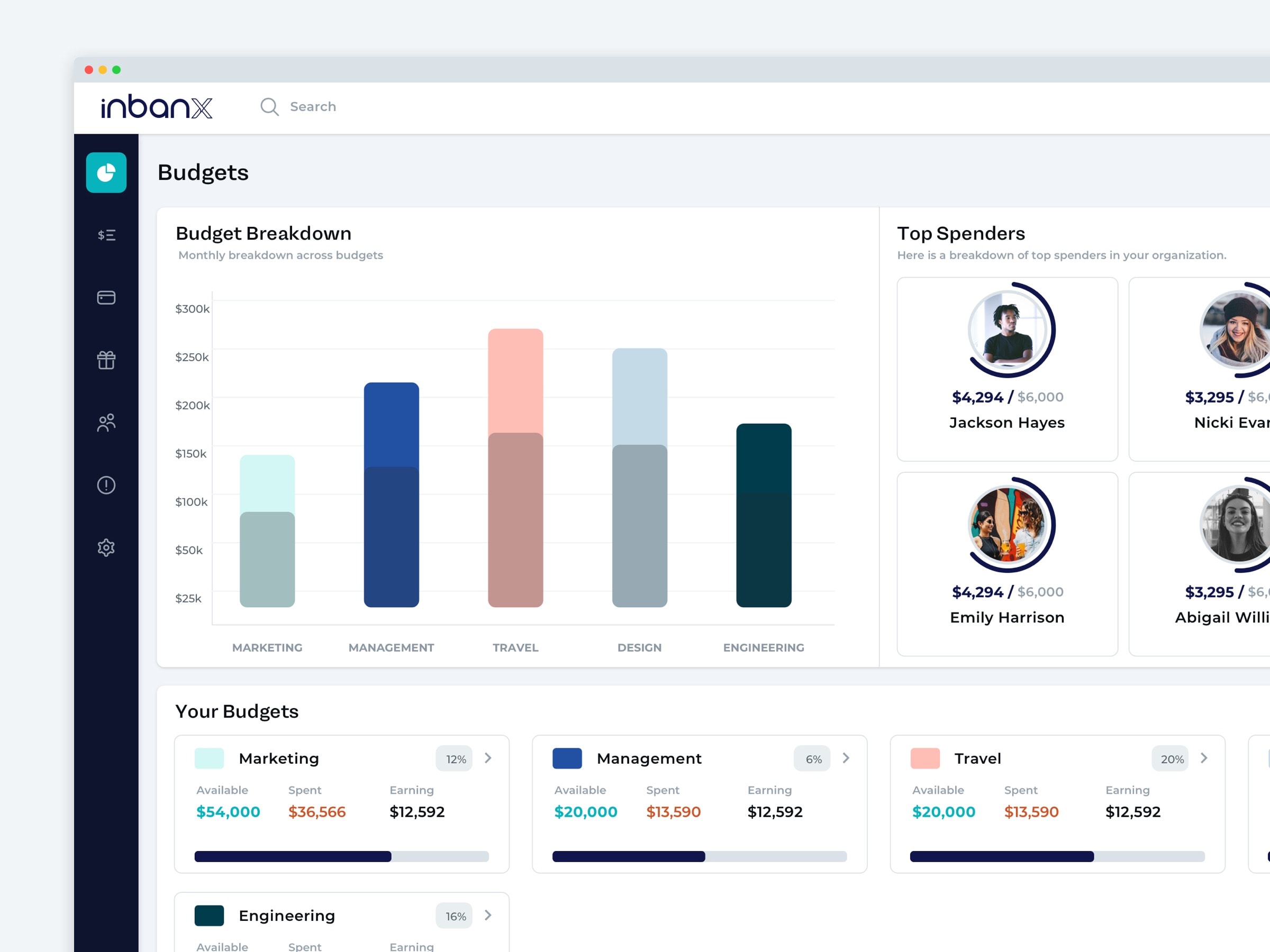
Task: Open the team members sidebar icon
Action: (x=106, y=423)
